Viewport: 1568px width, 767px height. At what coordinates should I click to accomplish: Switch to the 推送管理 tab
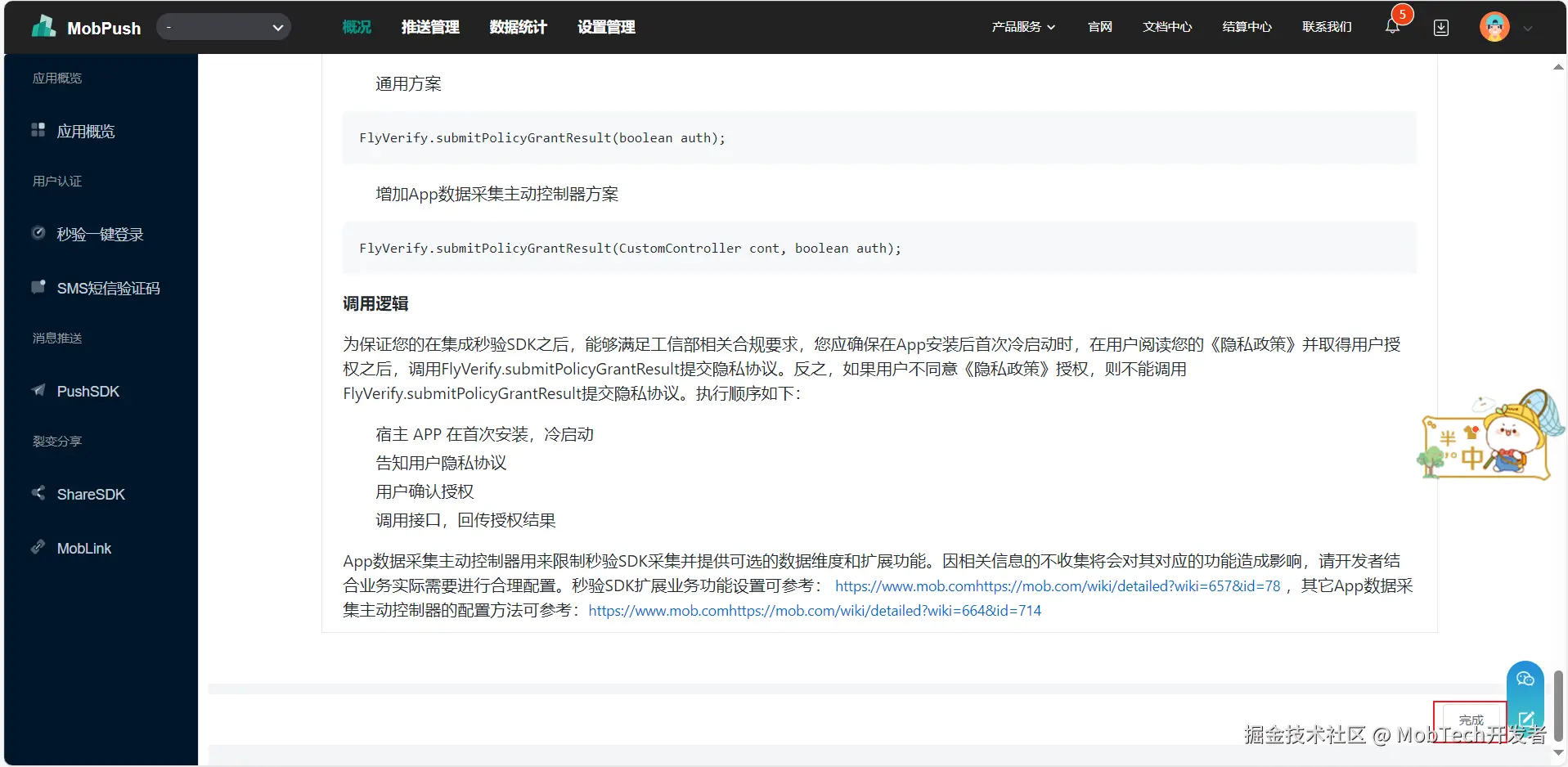click(x=430, y=27)
